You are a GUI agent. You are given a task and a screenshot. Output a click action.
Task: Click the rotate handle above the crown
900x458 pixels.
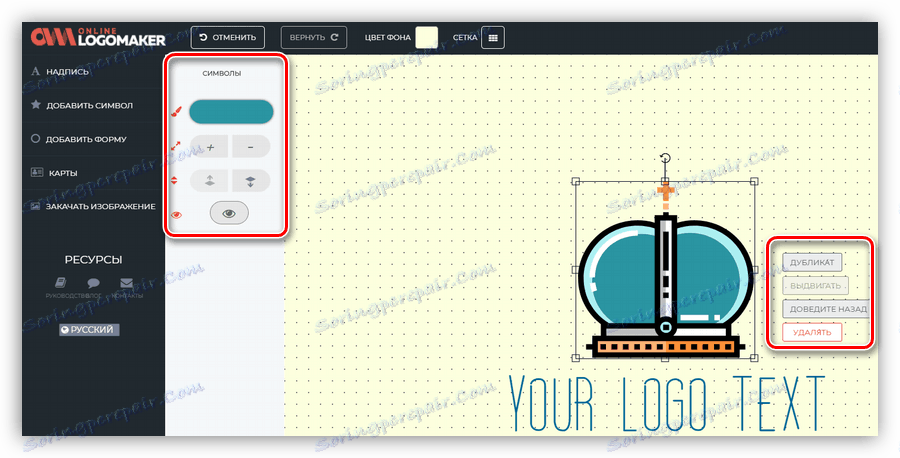point(665,159)
